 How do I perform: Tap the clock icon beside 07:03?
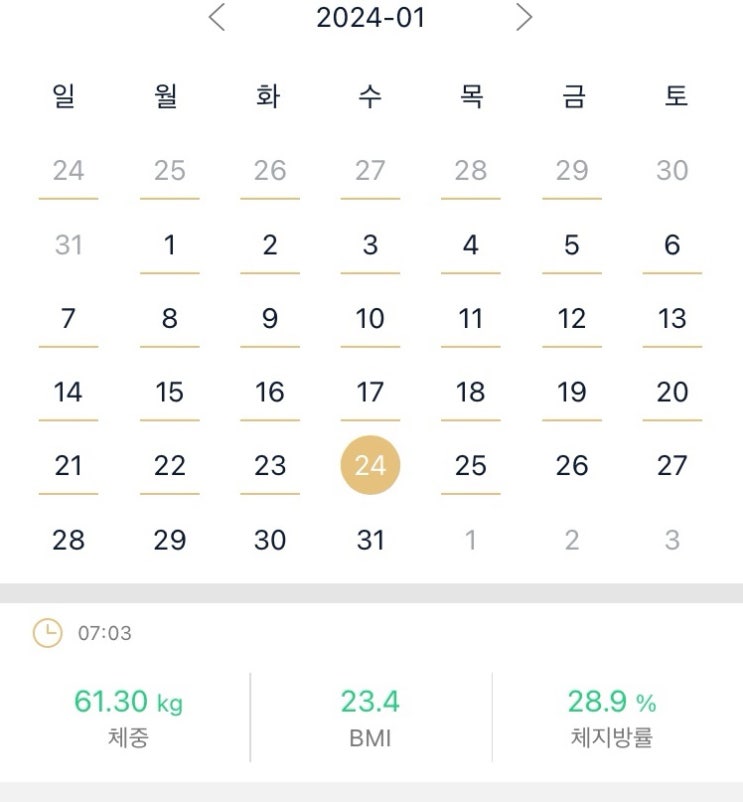(x=47, y=633)
